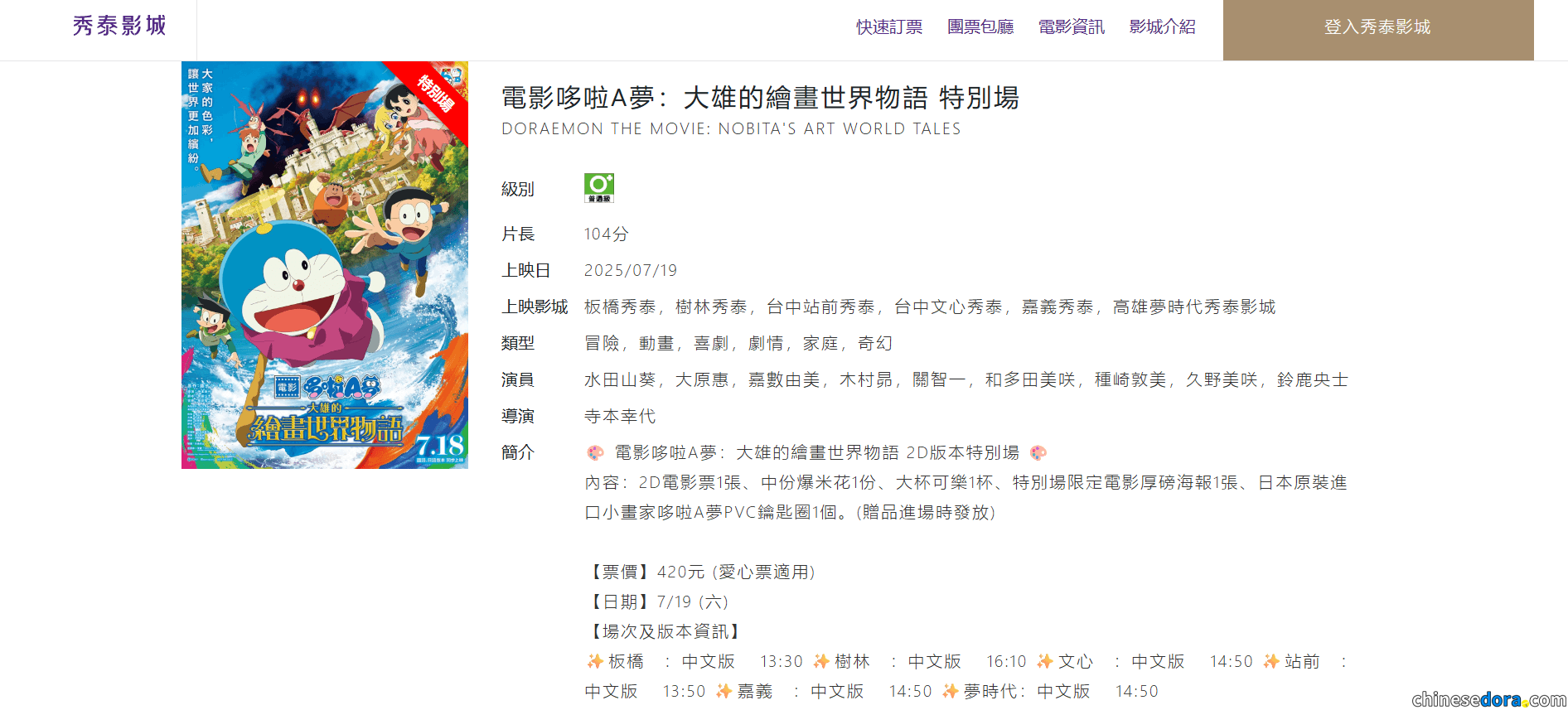Click the 秀泰影城 site logo

(119, 27)
